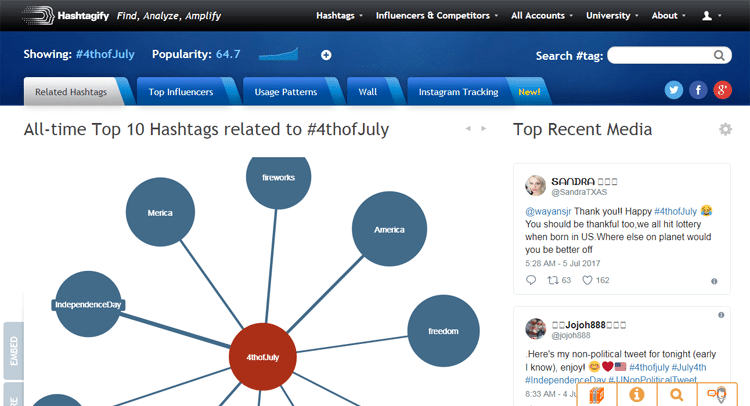This screenshot has width=750, height=406.
Task: Click Sandra's profile avatar
Action: 536,186
